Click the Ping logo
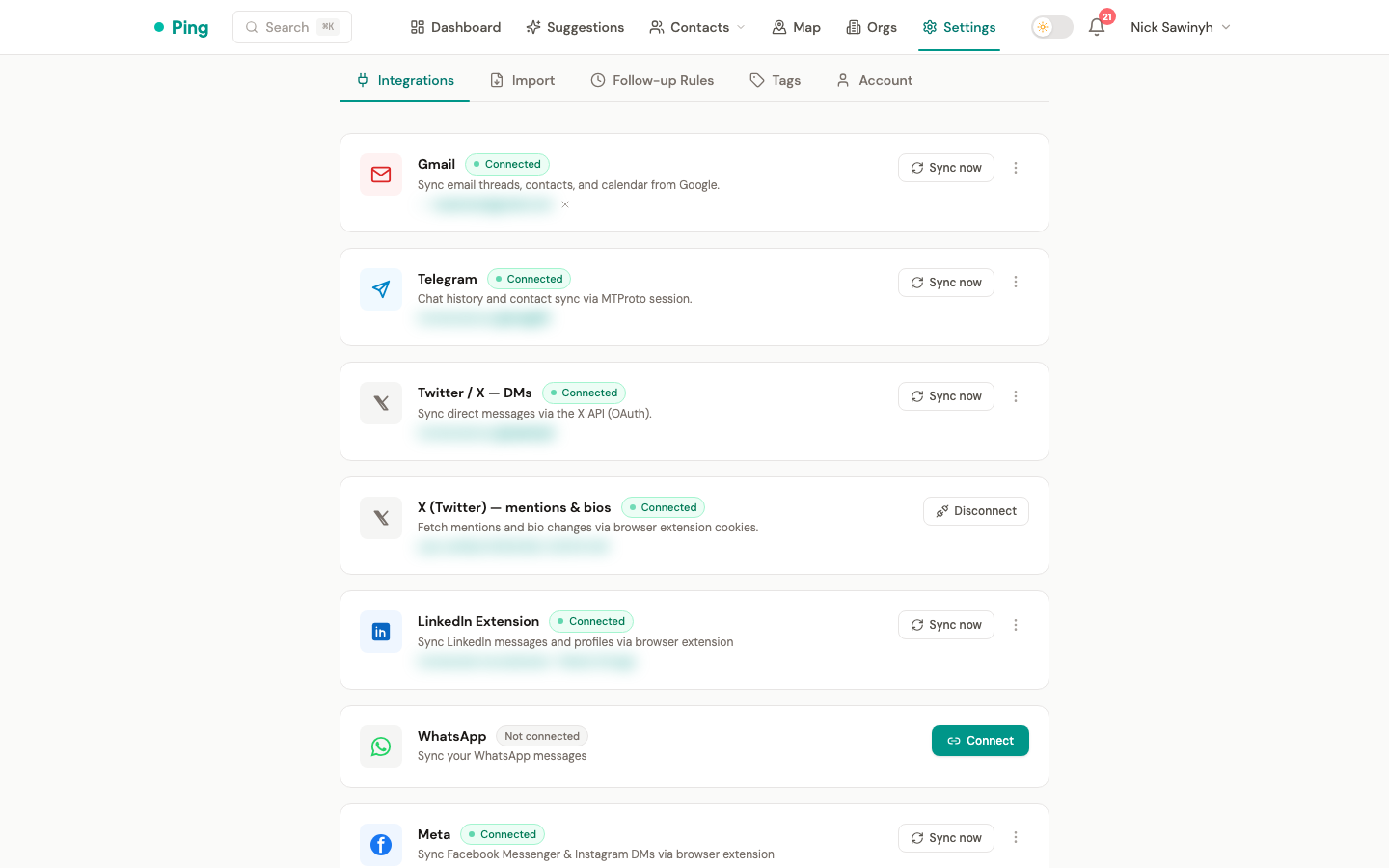 pyautogui.click(x=181, y=27)
